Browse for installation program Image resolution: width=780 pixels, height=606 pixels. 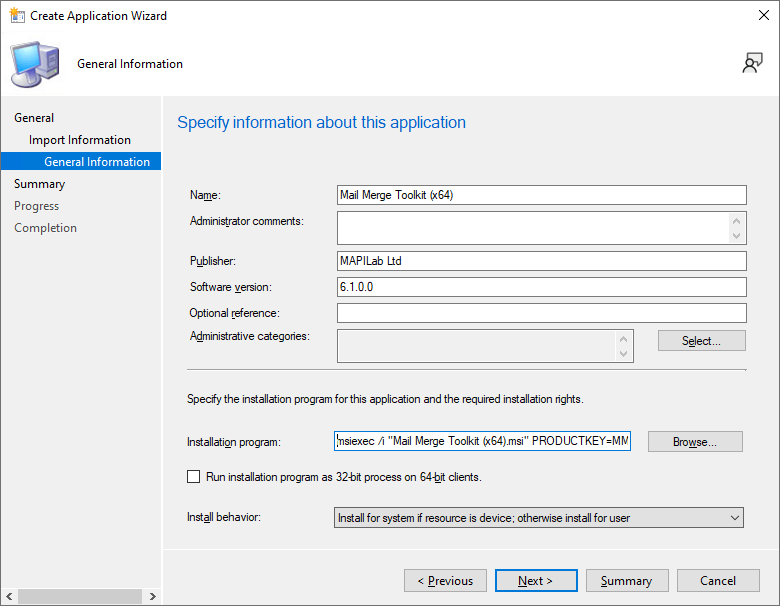point(695,441)
